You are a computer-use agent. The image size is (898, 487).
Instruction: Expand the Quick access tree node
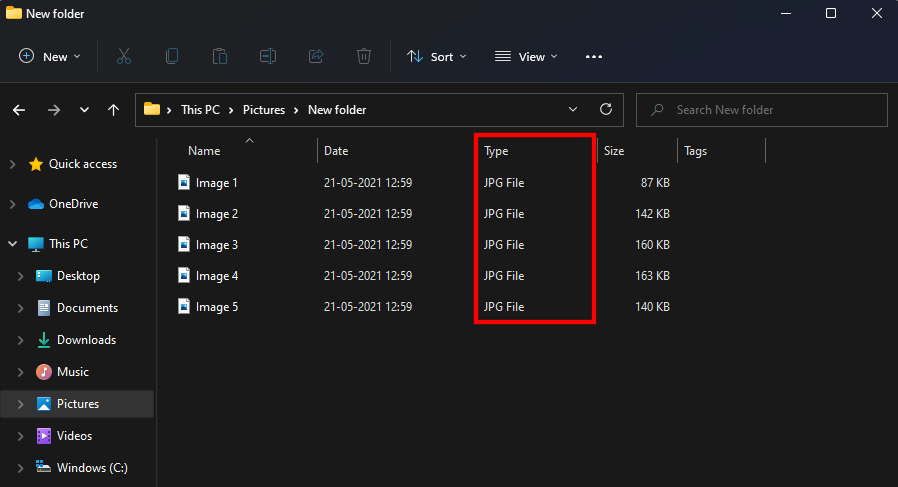[x=13, y=164]
